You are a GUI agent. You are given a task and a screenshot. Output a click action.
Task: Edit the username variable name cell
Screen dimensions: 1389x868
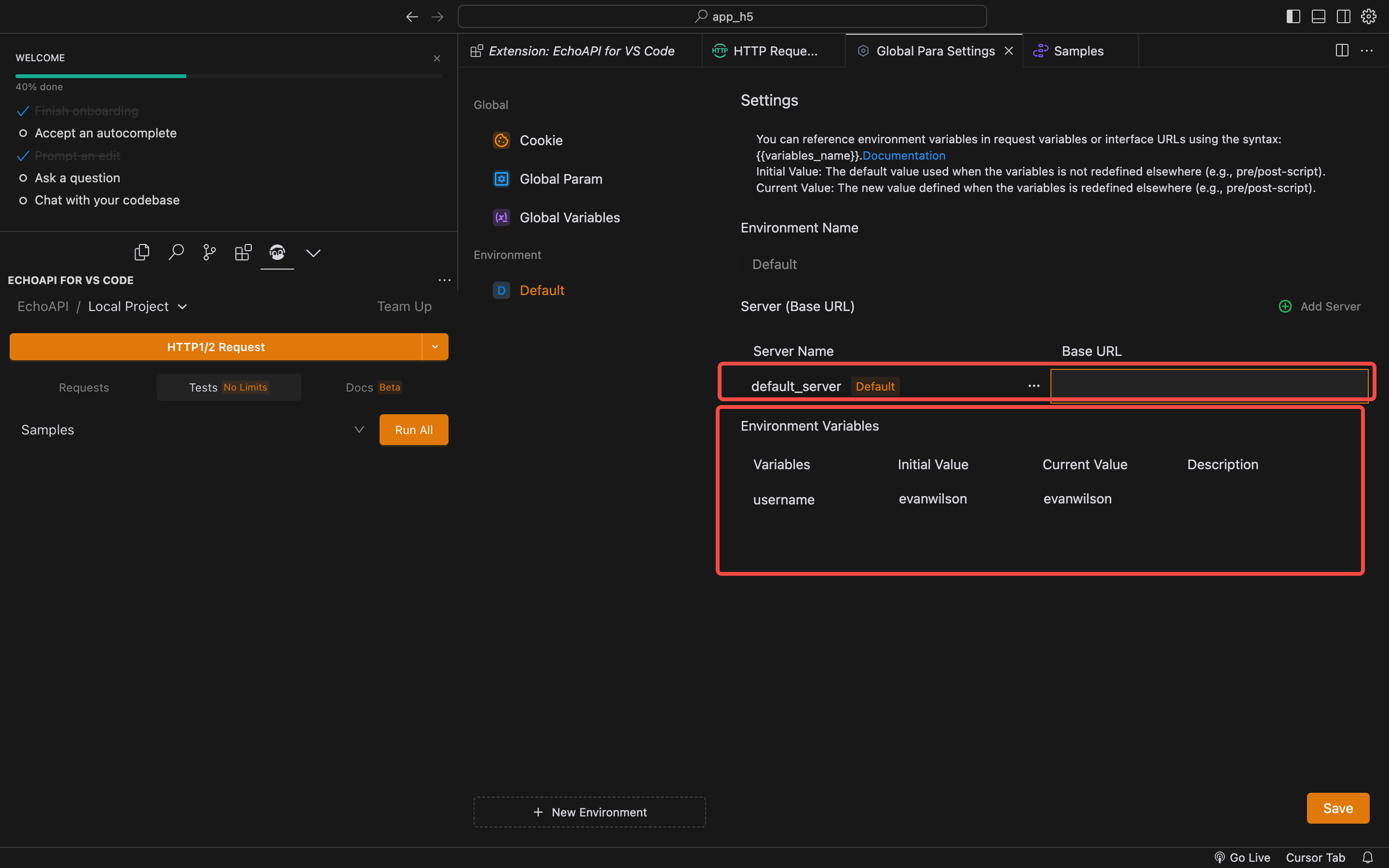click(x=783, y=500)
